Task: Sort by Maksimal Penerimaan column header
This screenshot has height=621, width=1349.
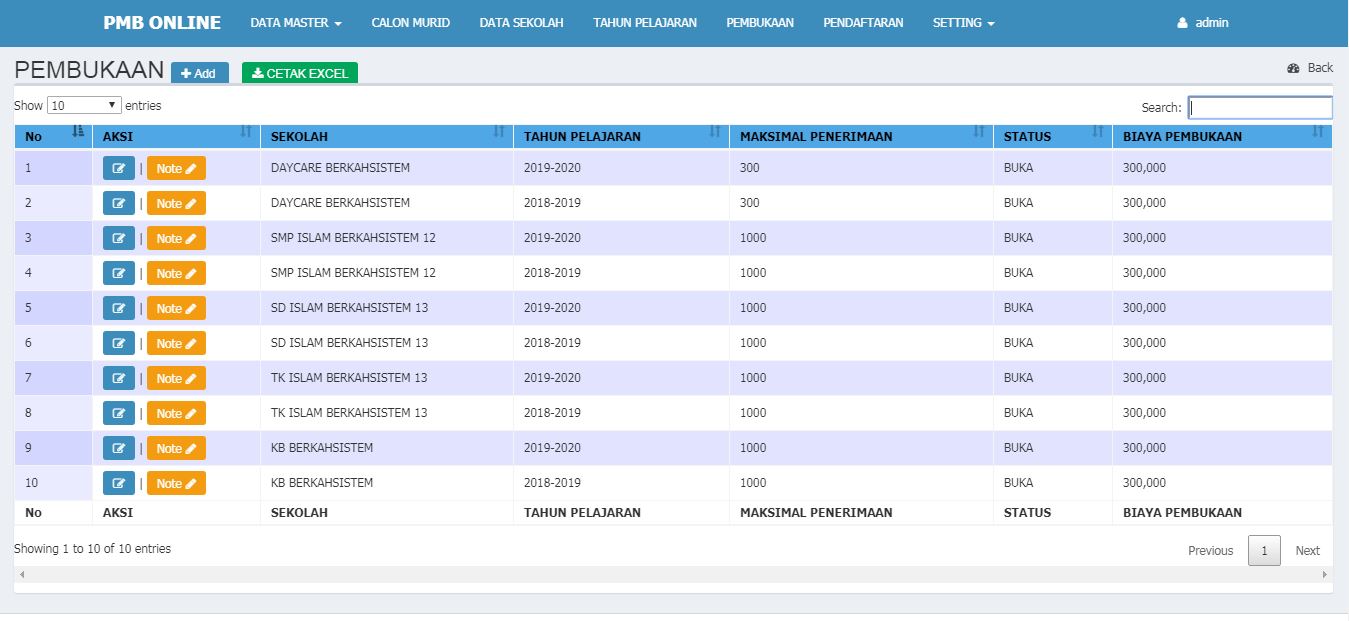Action: tap(860, 136)
